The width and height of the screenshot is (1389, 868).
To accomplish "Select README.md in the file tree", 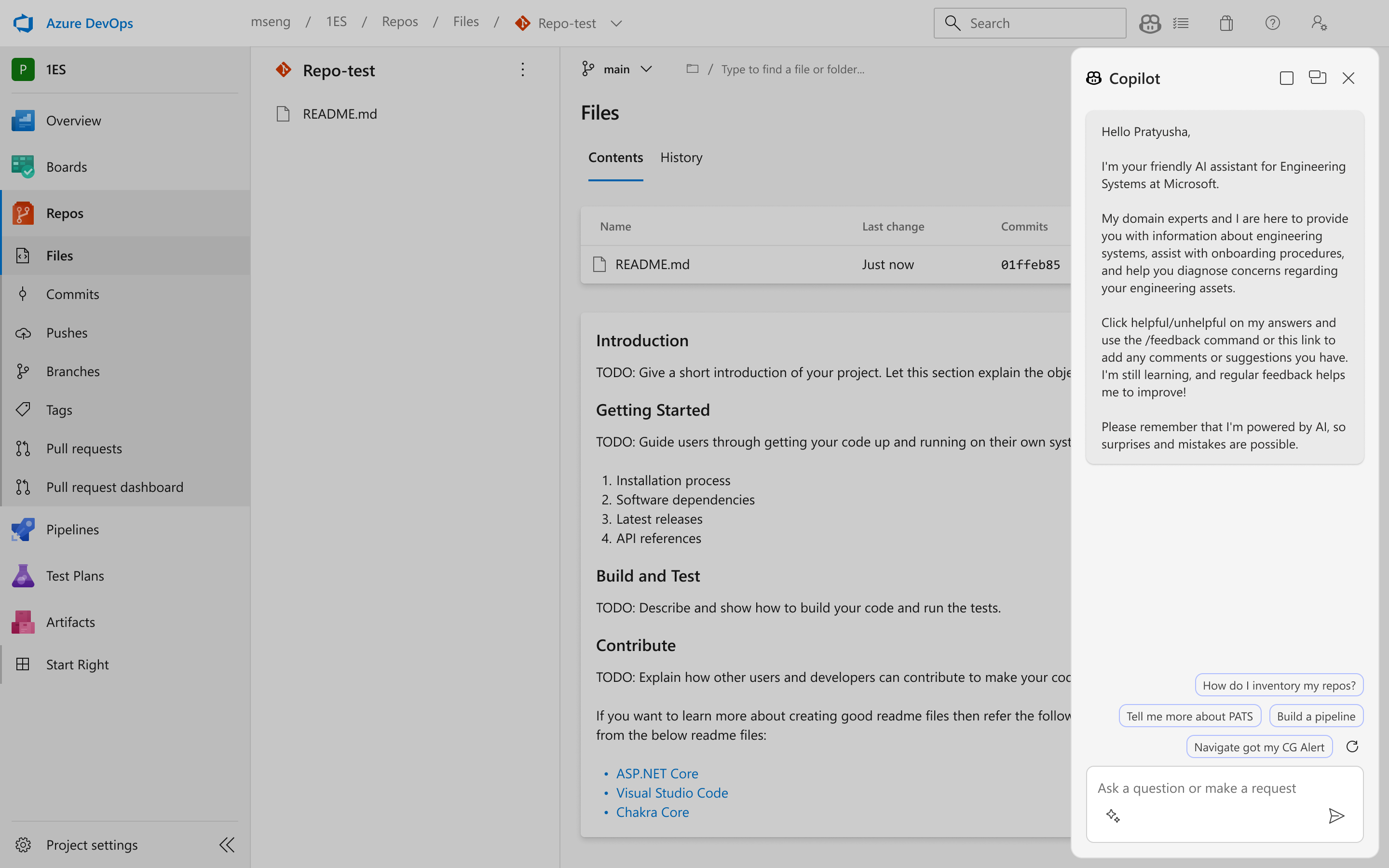I will (x=339, y=114).
